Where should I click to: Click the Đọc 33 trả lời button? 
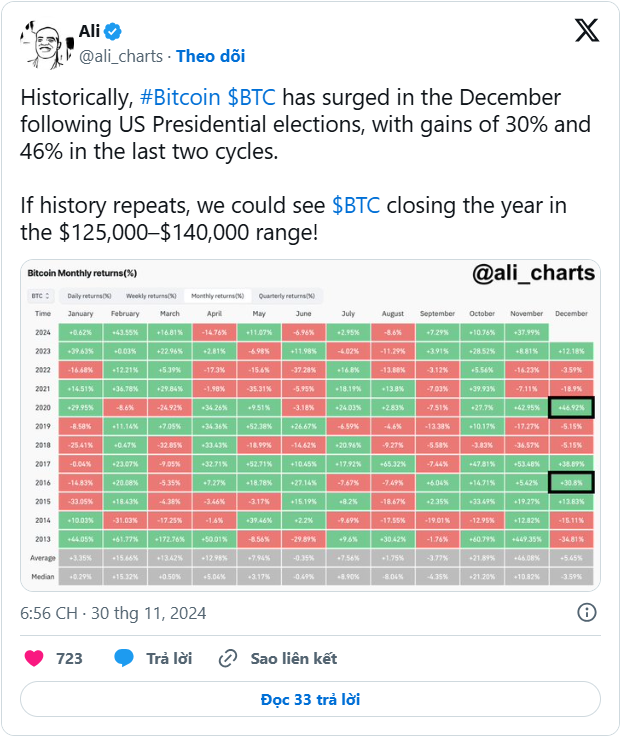(310, 699)
